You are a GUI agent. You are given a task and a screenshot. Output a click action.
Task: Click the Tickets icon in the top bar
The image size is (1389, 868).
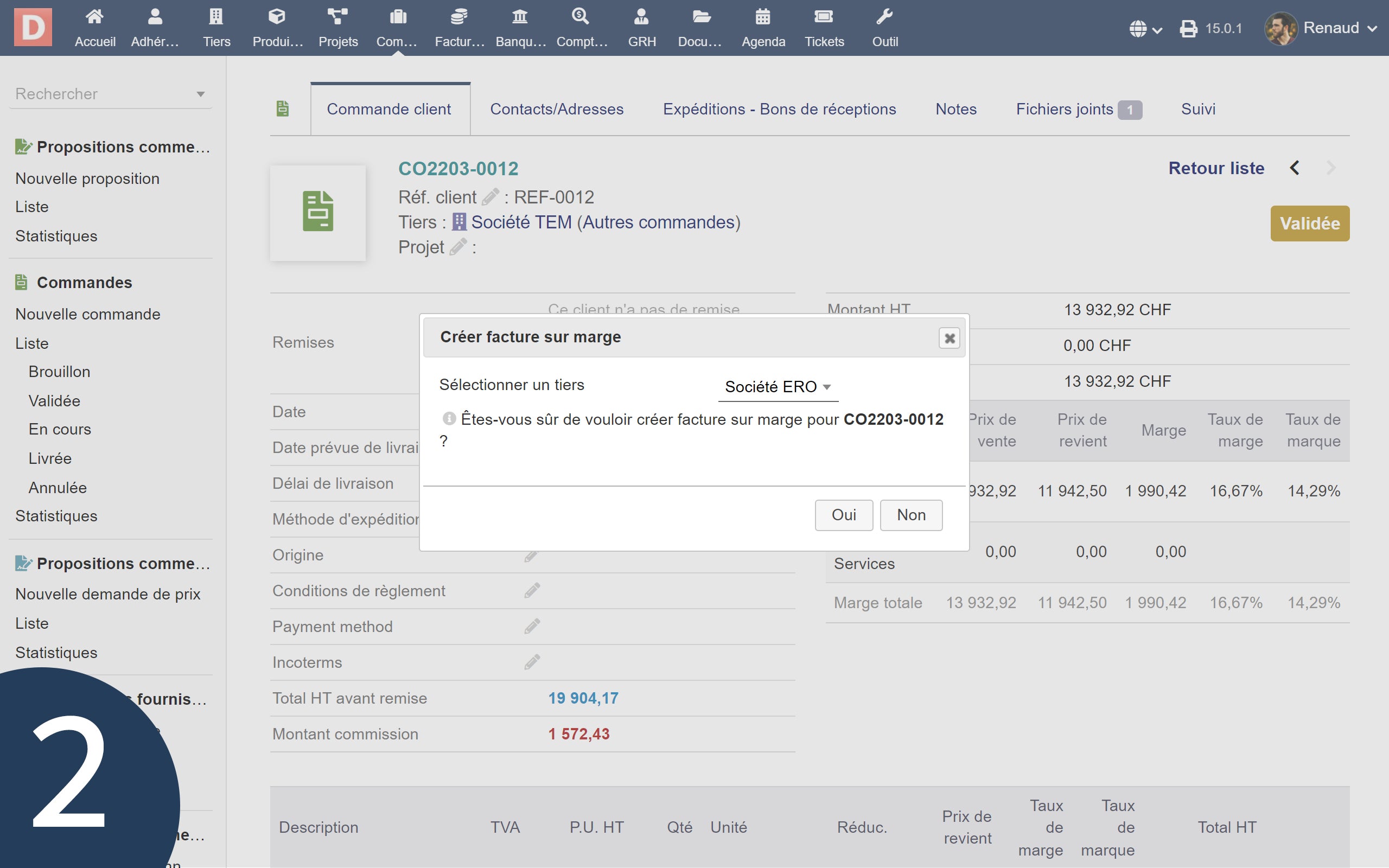click(824, 17)
